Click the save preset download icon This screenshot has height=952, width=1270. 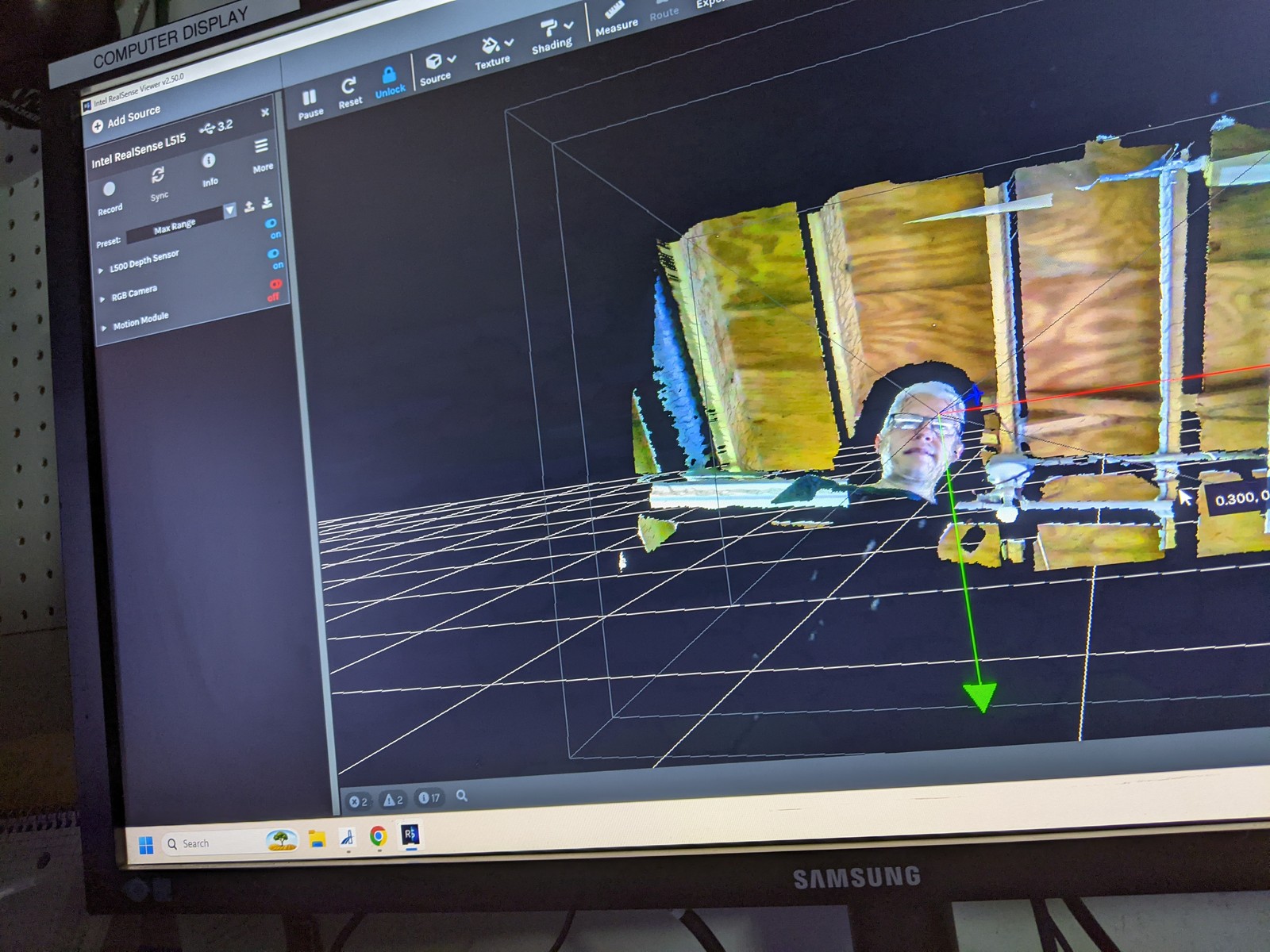tap(267, 202)
